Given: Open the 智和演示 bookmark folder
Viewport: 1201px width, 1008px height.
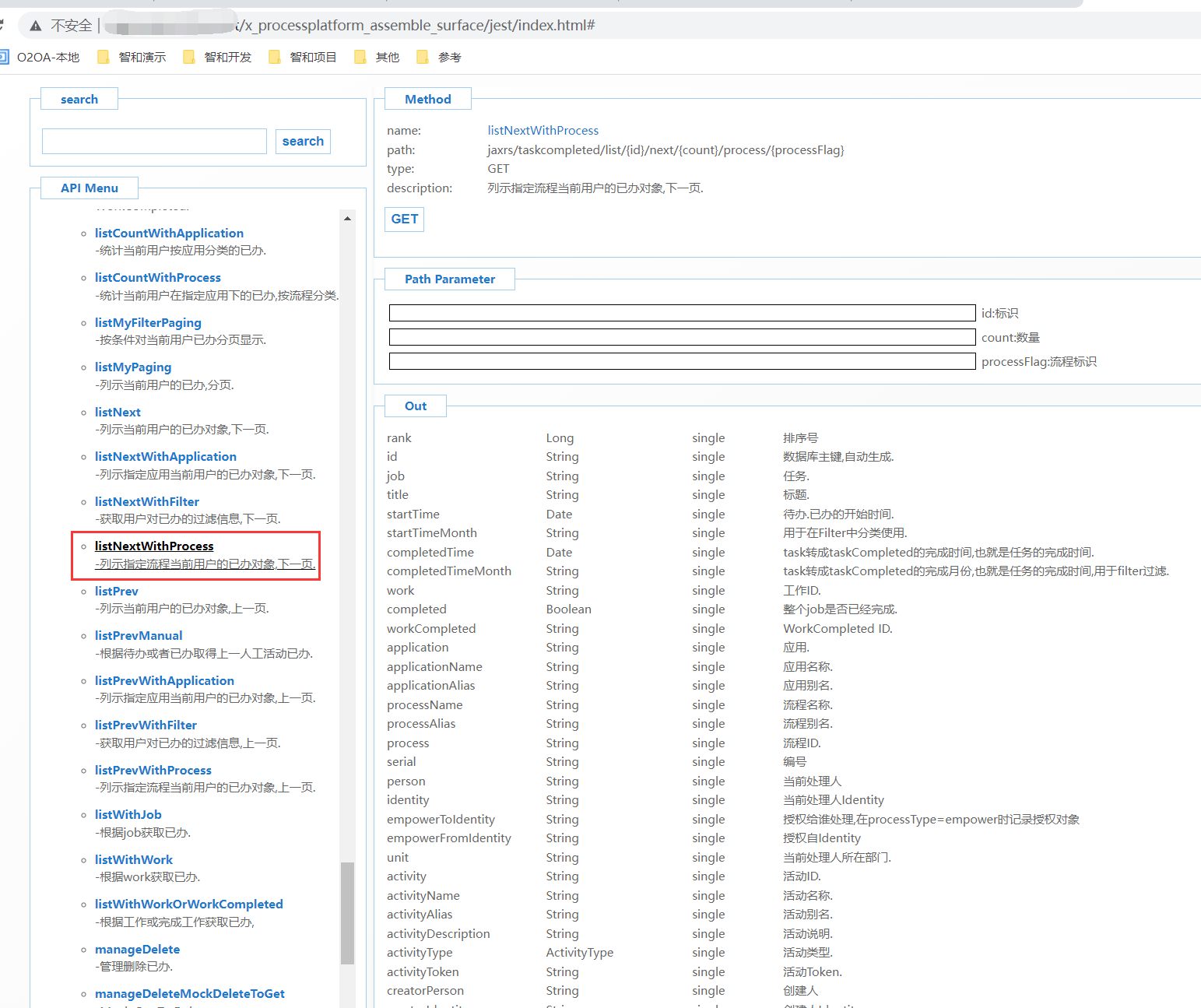Looking at the screenshot, I should coord(132,57).
